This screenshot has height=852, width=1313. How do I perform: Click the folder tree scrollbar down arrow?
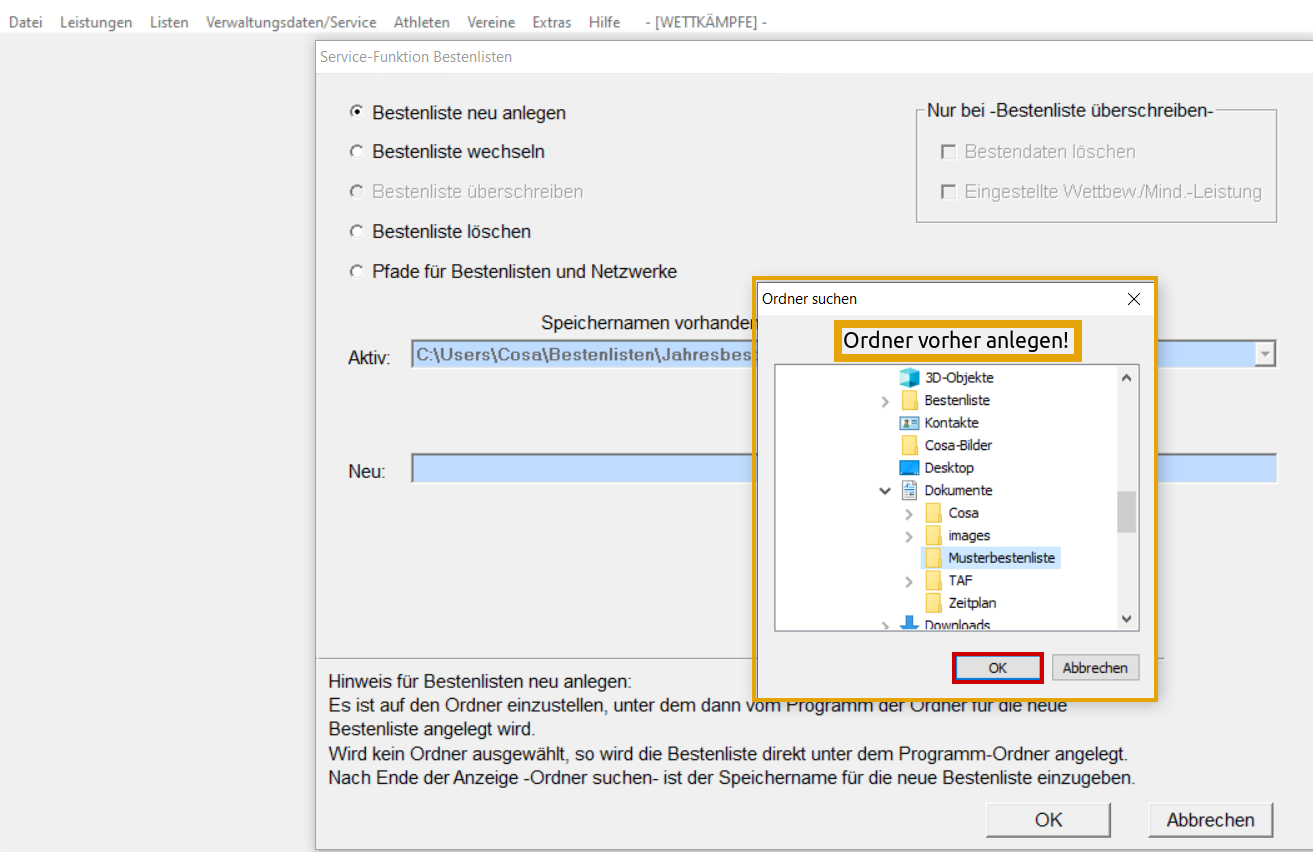1127,620
